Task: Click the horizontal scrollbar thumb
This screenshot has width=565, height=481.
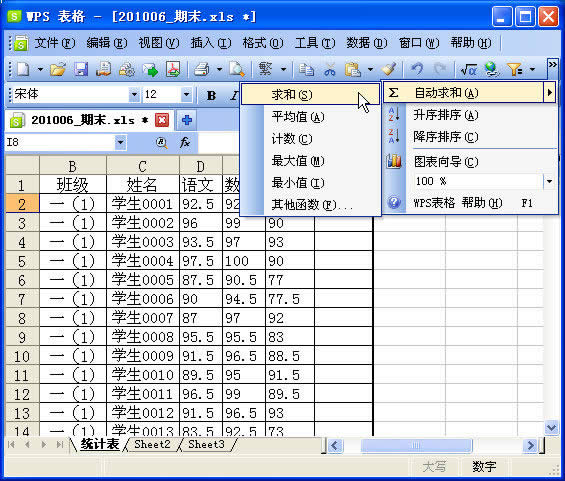Action: coord(416,446)
